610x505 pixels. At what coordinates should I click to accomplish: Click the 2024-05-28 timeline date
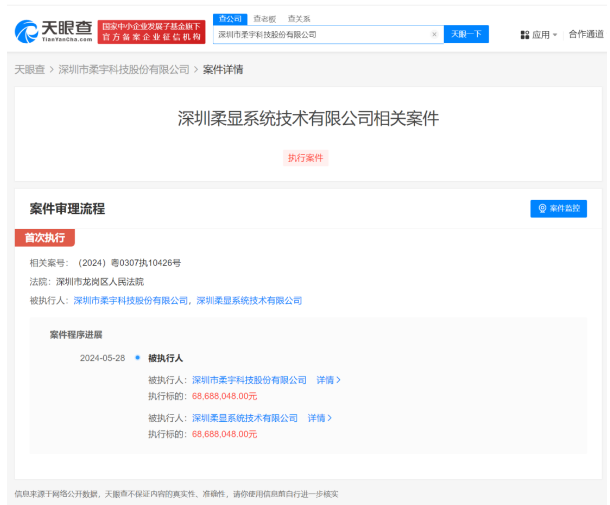pyautogui.click(x=102, y=358)
